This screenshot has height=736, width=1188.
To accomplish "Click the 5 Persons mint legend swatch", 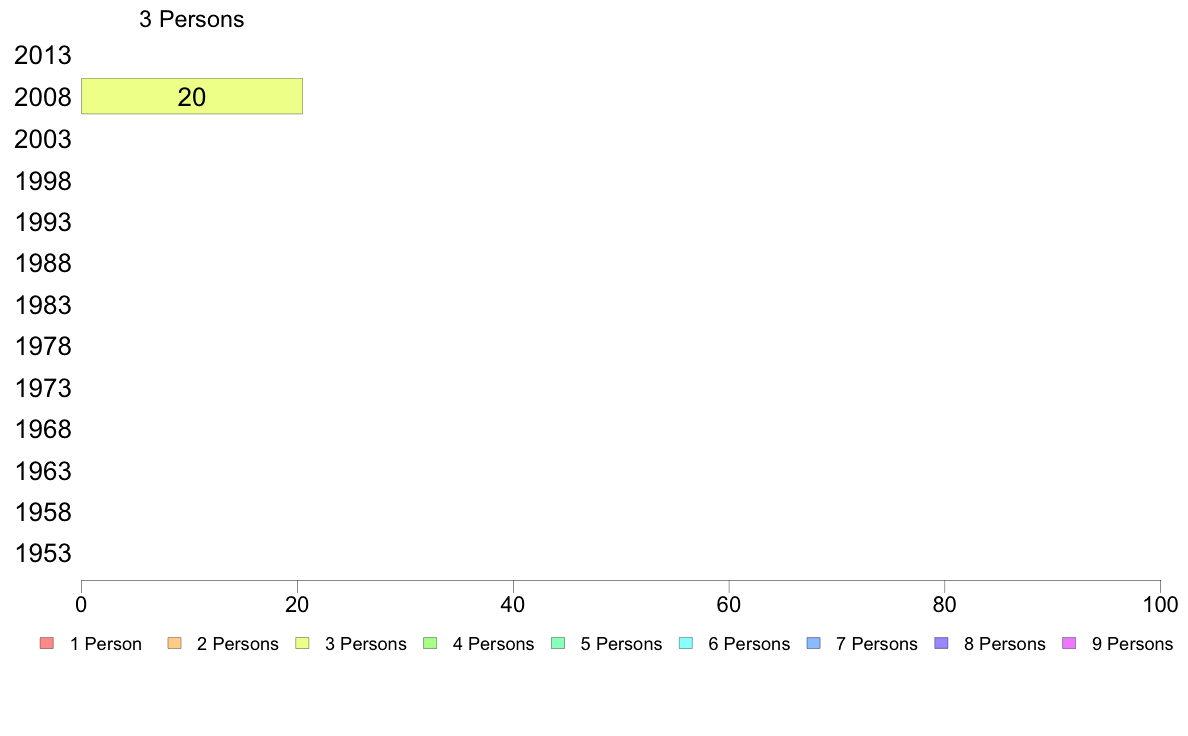I will point(558,644).
